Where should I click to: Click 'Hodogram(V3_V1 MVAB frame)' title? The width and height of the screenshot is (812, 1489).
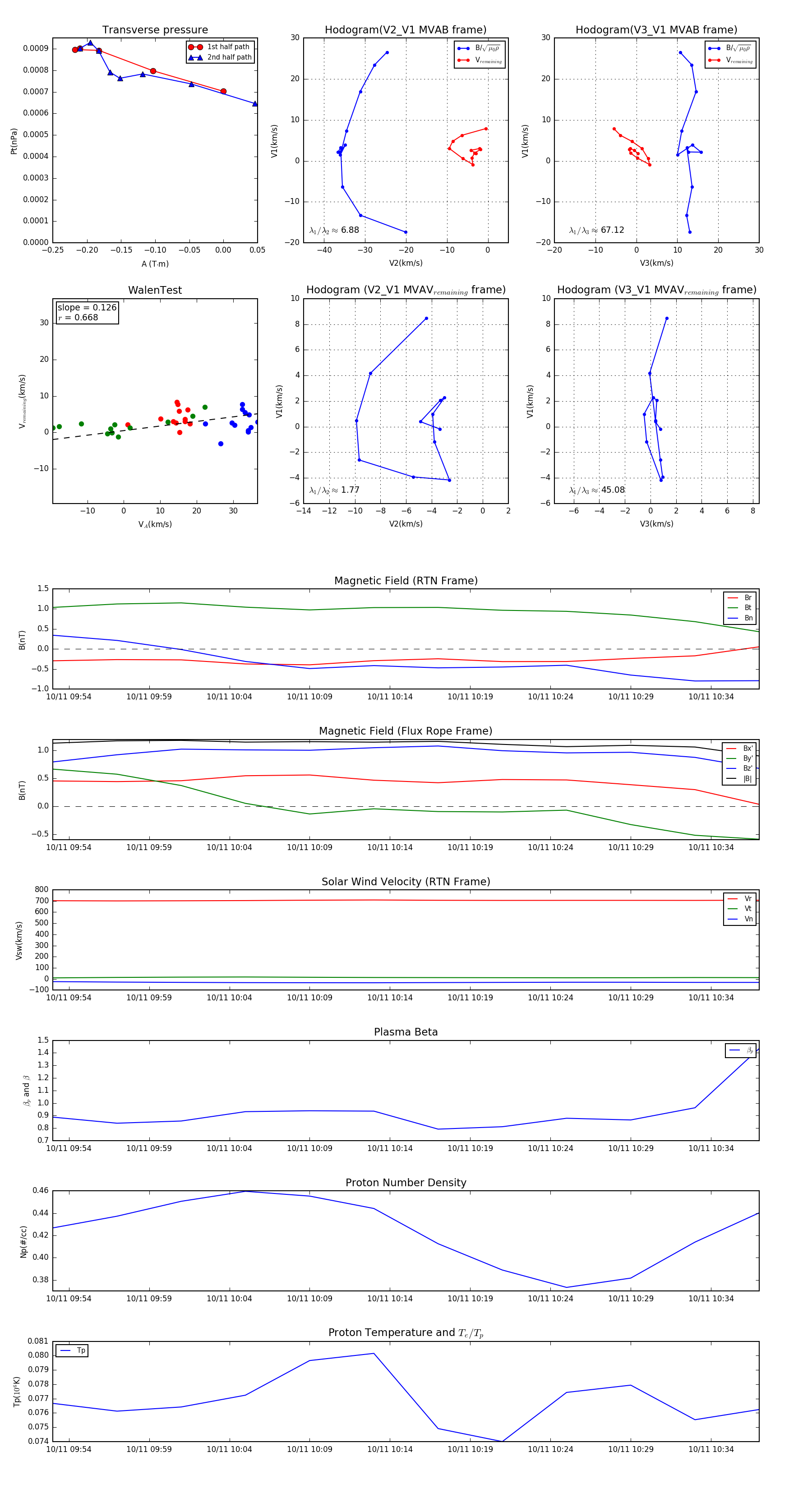tap(656, 30)
